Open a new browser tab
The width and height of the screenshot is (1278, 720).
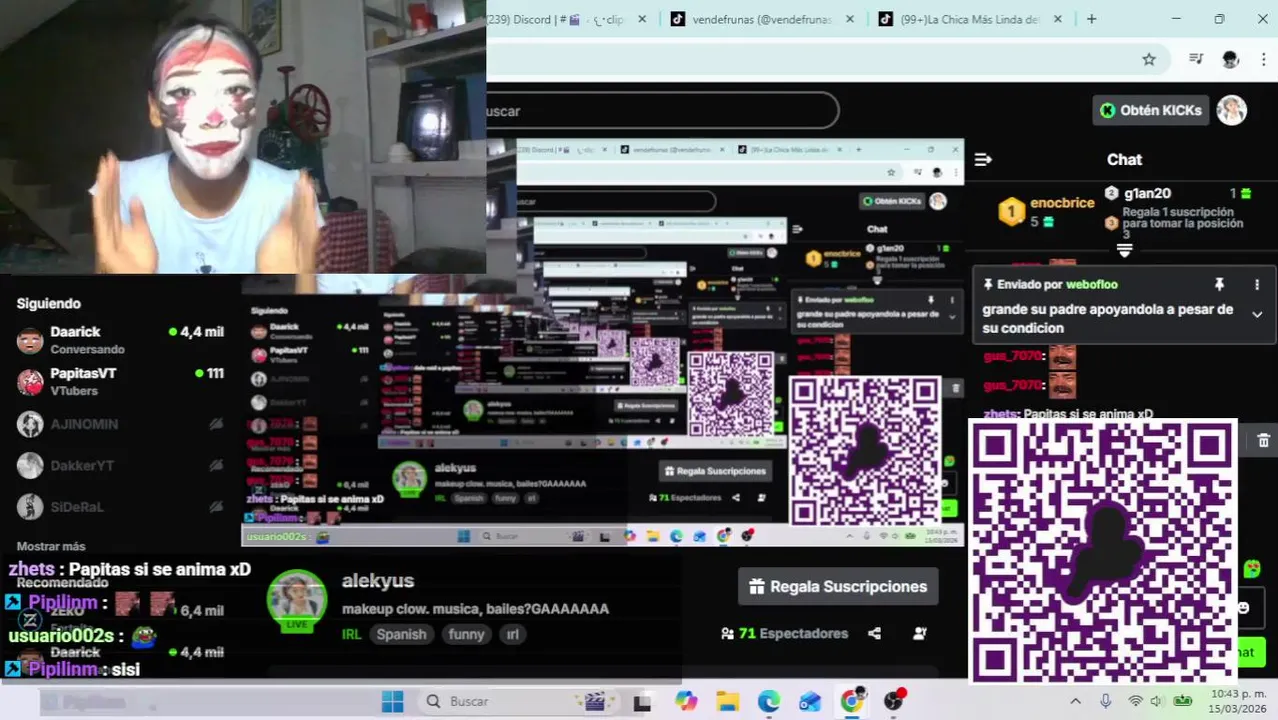pyautogui.click(x=1091, y=19)
